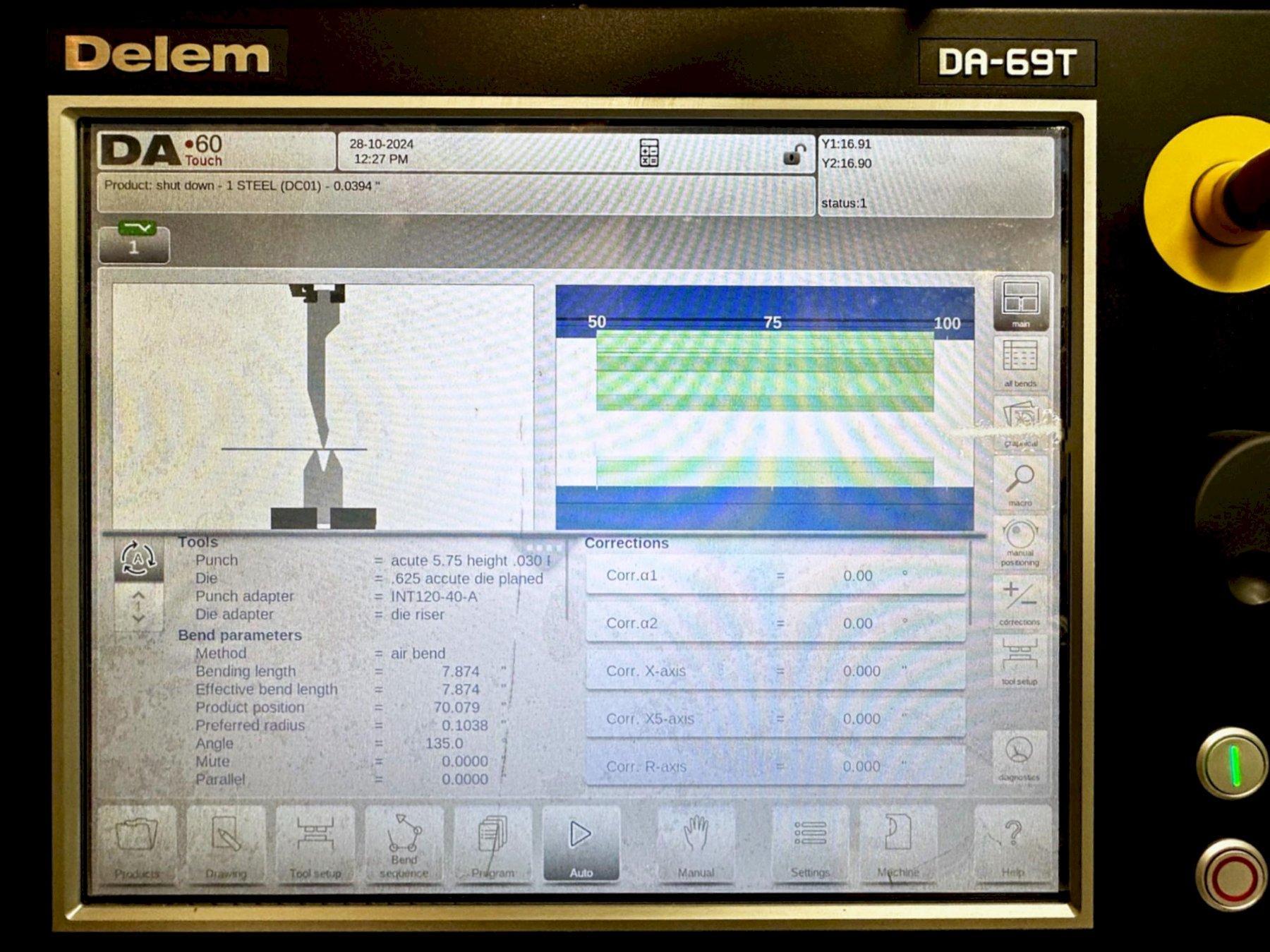This screenshot has height=952, width=1270.
Task: Edit the Corr.α1 field
Action: tap(775, 575)
